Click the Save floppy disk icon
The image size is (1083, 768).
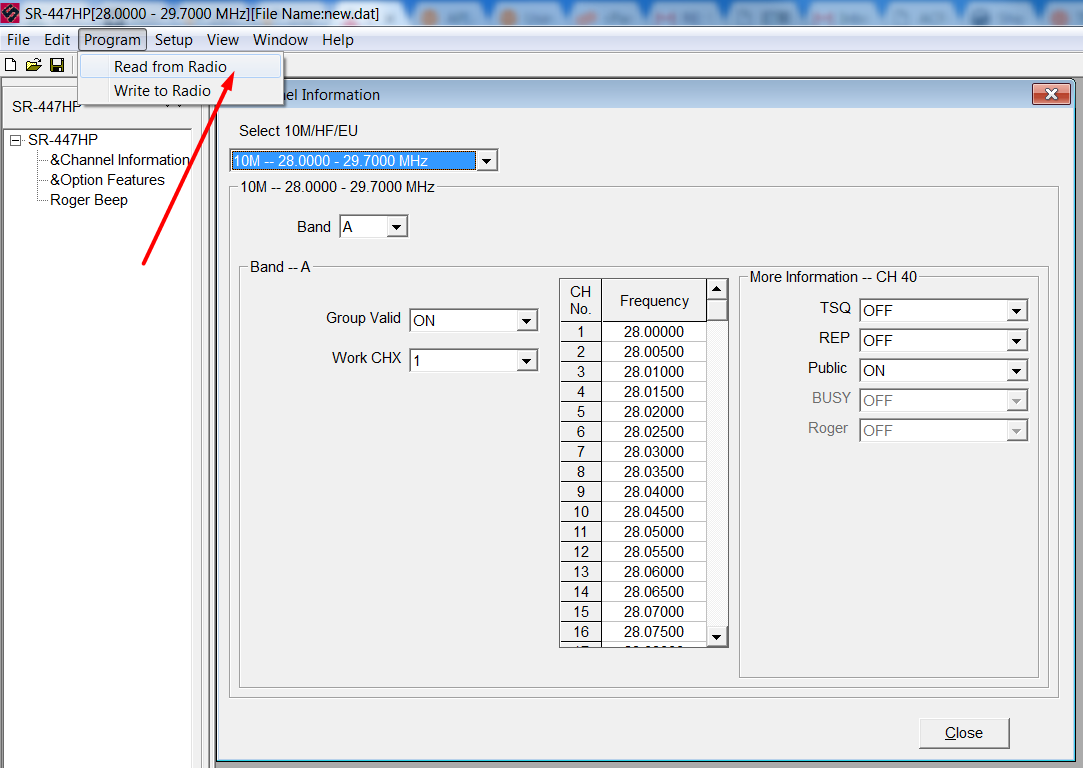57,65
